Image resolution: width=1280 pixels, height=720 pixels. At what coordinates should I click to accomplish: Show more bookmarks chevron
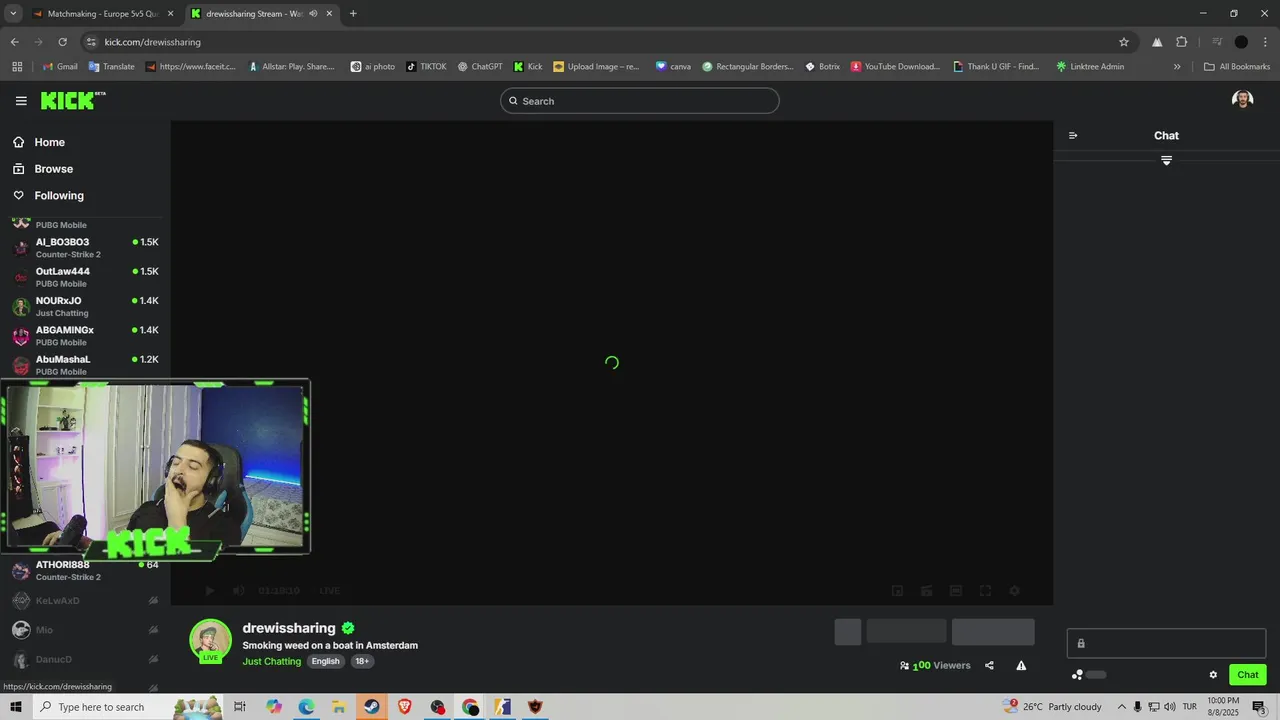point(1177,67)
